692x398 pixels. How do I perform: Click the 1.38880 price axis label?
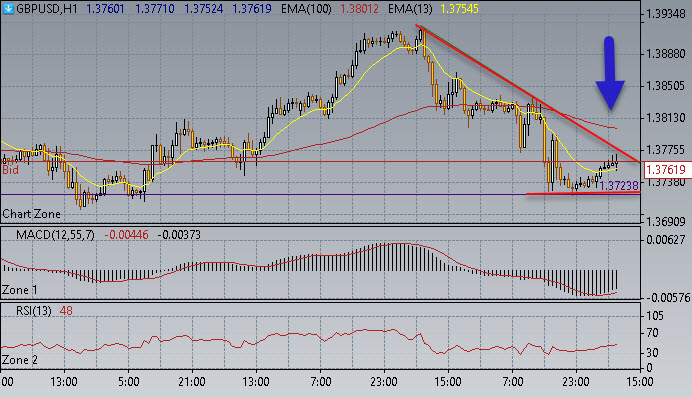point(666,54)
